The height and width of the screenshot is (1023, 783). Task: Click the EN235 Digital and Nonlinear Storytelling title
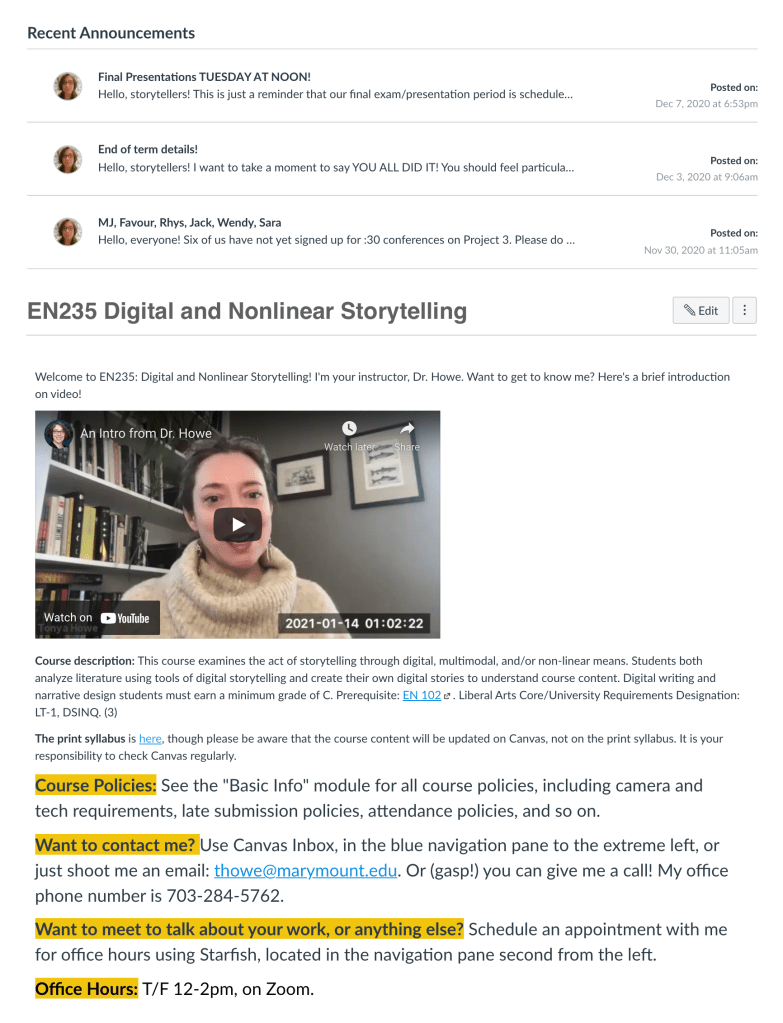[247, 311]
